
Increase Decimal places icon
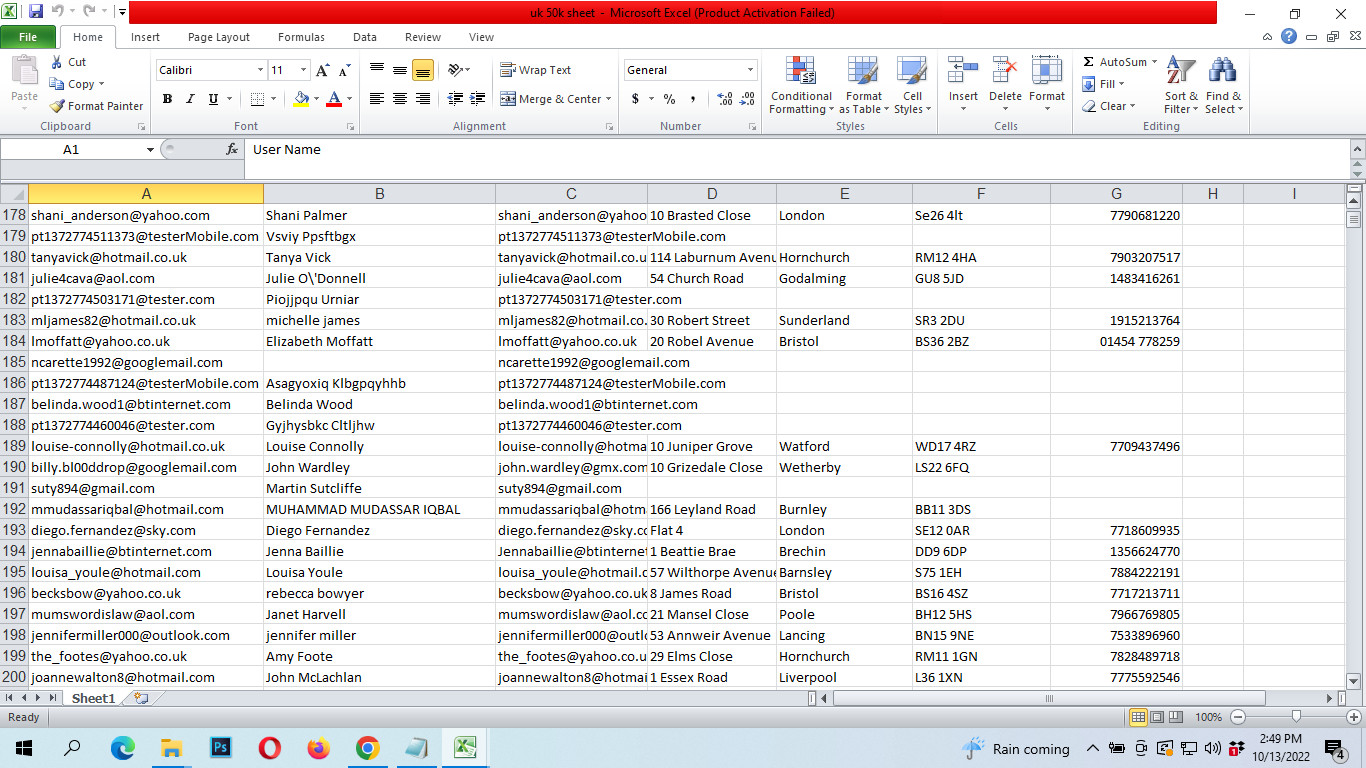tap(725, 99)
